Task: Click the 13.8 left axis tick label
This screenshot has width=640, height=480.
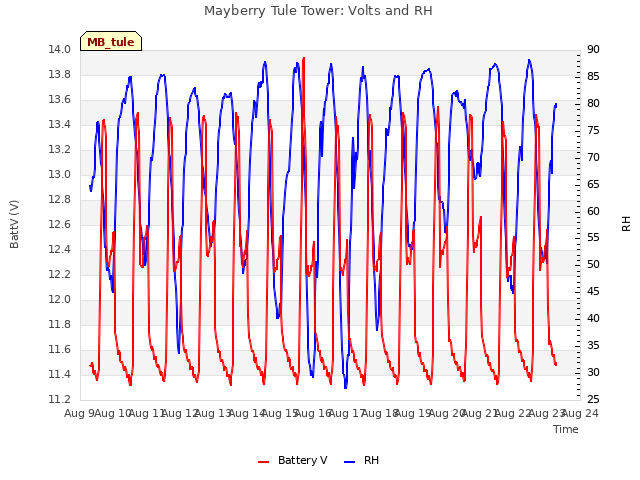Action: point(59,75)
